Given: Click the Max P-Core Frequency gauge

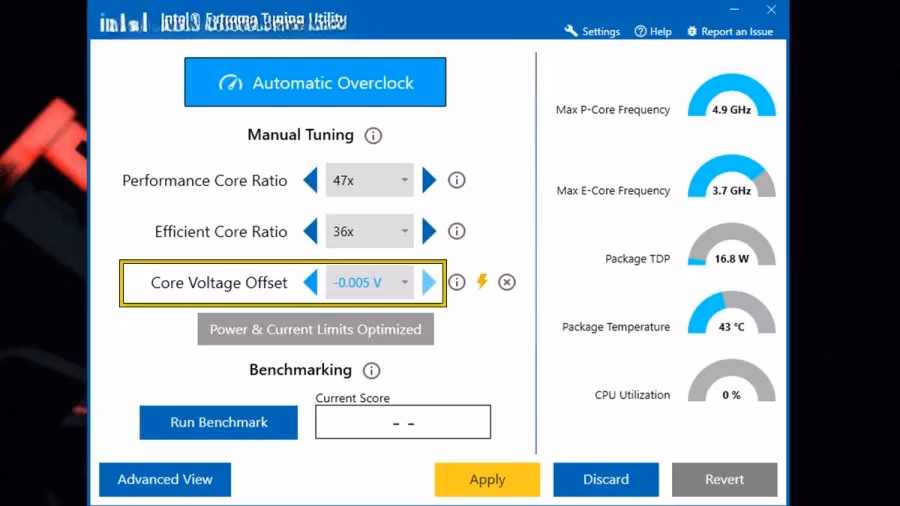Looking at the screenshot, I should [731, 95].
